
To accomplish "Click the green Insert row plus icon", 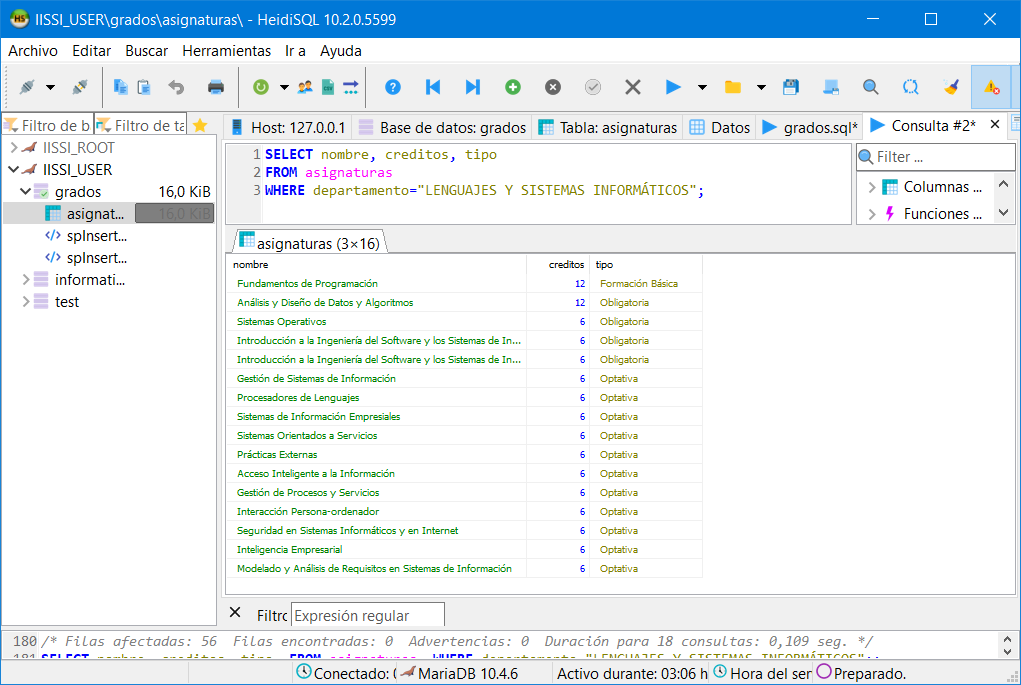I will [x=513, y=87].
